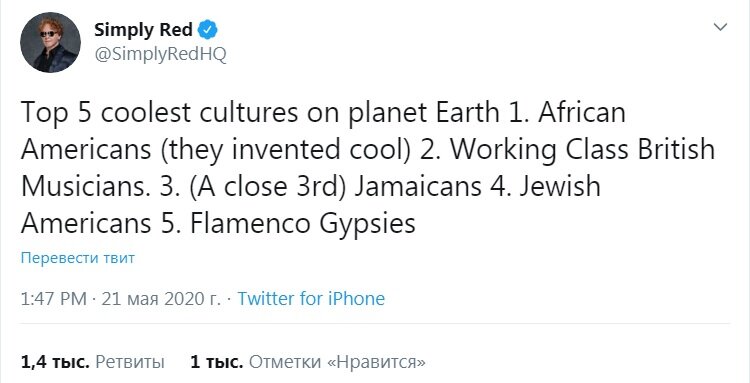Click the Перевести твит link

(78, 258)
